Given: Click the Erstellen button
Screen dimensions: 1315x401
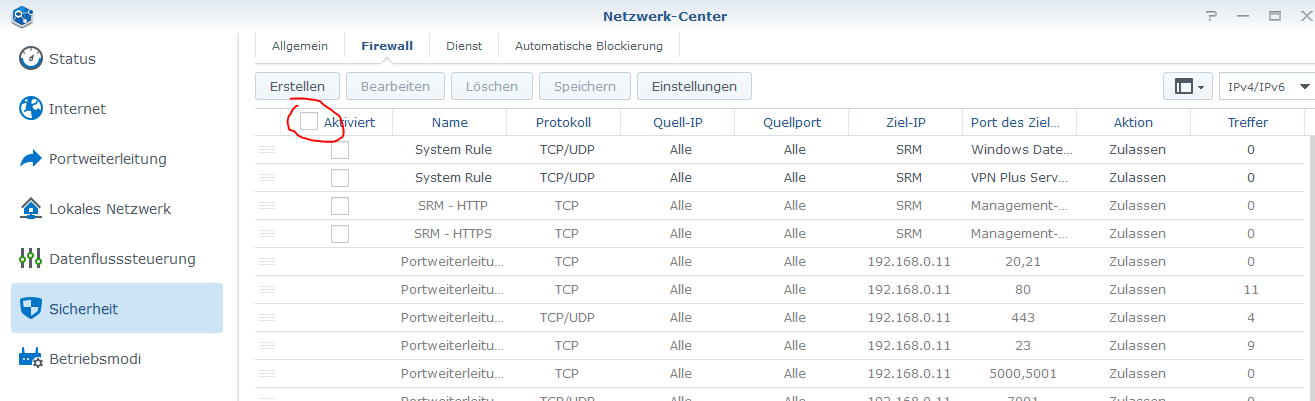Looking at the screenshot, I should point(297,87).
